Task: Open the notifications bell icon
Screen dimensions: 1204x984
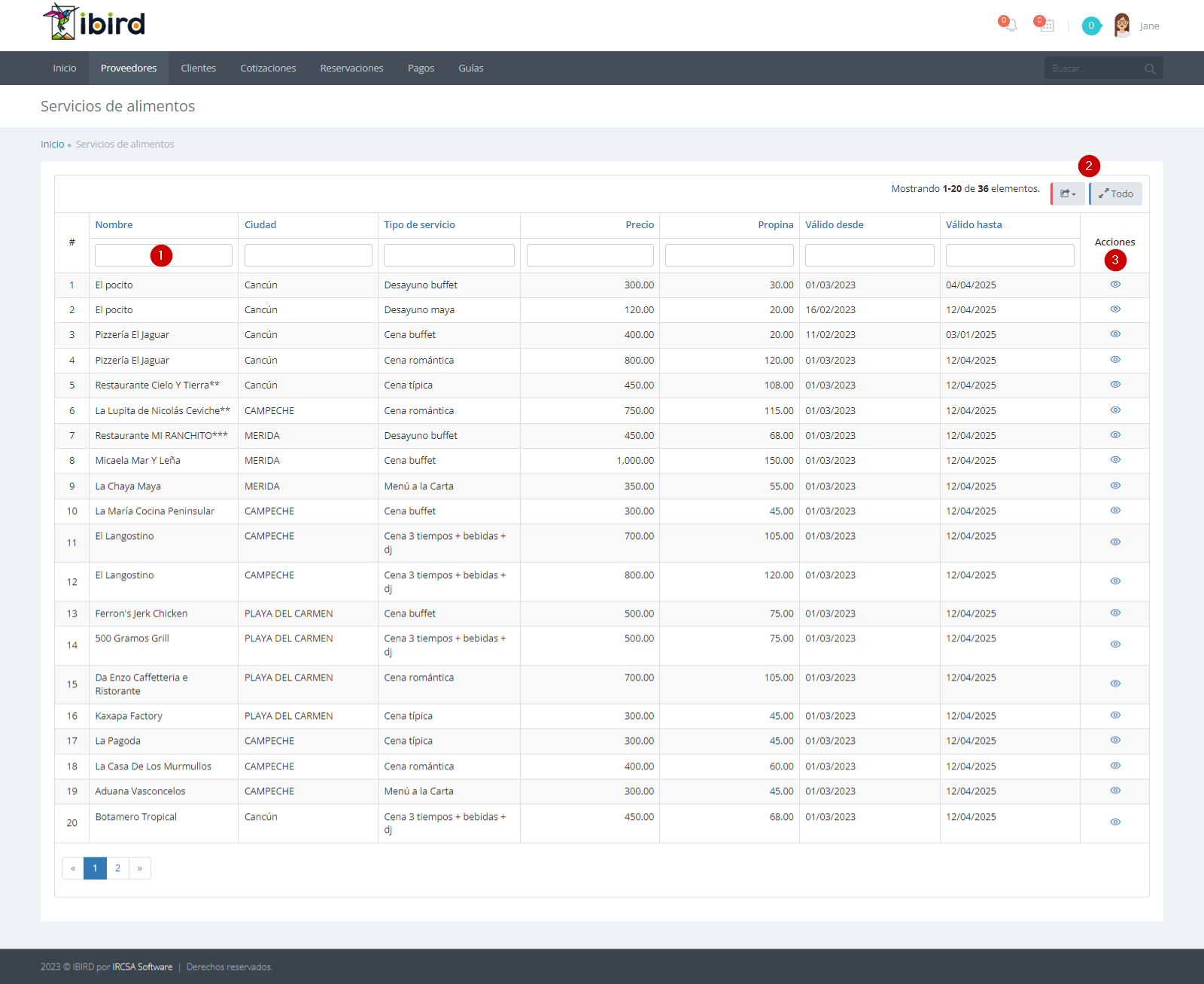Action: tap(1011, 26)
